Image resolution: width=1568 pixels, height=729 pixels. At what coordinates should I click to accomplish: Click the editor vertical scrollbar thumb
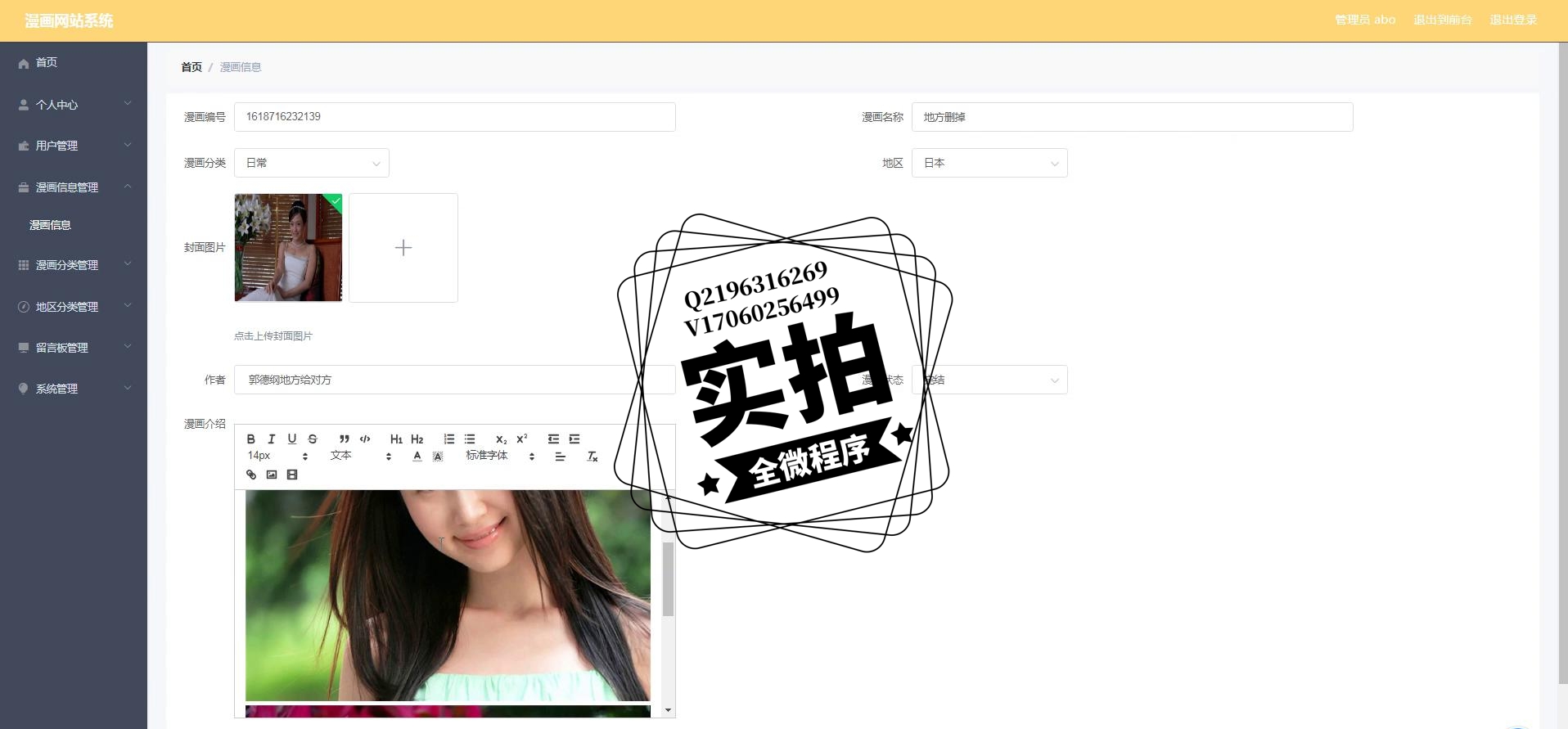pyautogui.click(x=668, y=578)
